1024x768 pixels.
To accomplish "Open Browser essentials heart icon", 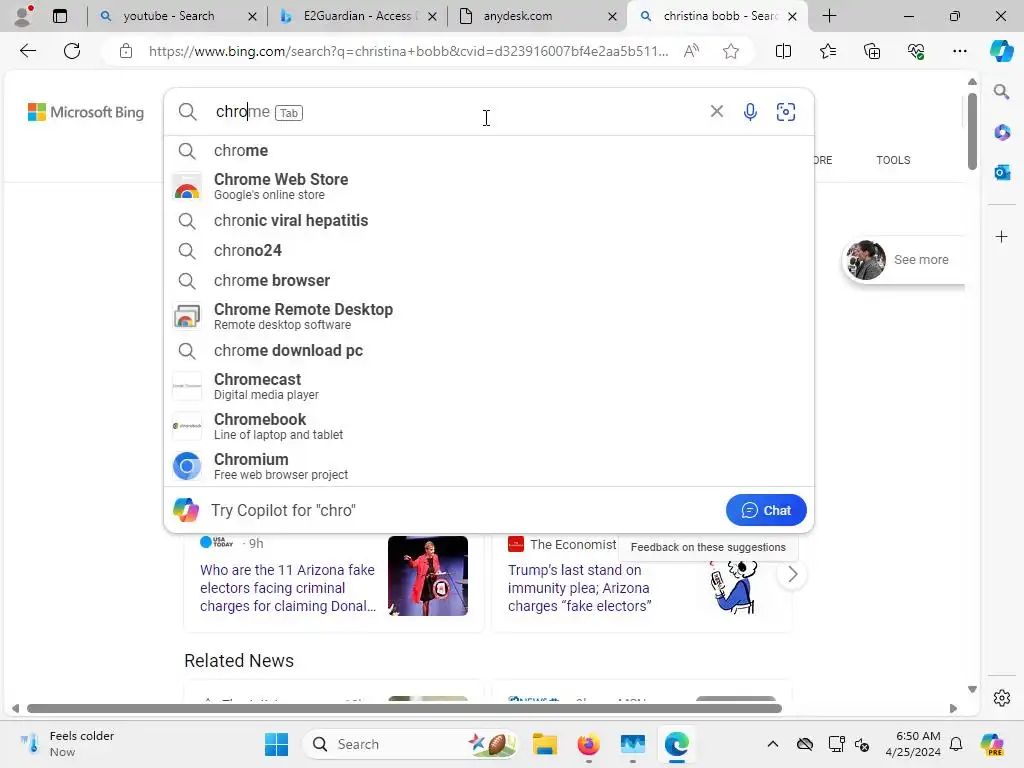I will coord(916,51).
